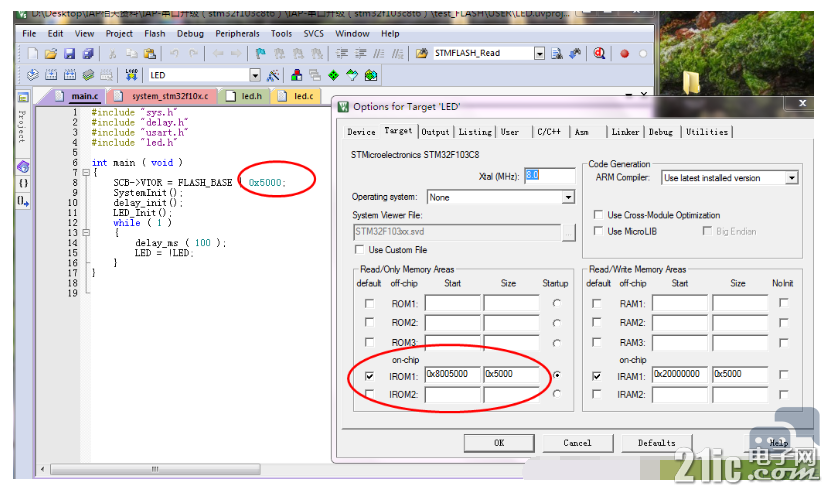
Task: Check the Use Custom File option
Action: [360, 249]
